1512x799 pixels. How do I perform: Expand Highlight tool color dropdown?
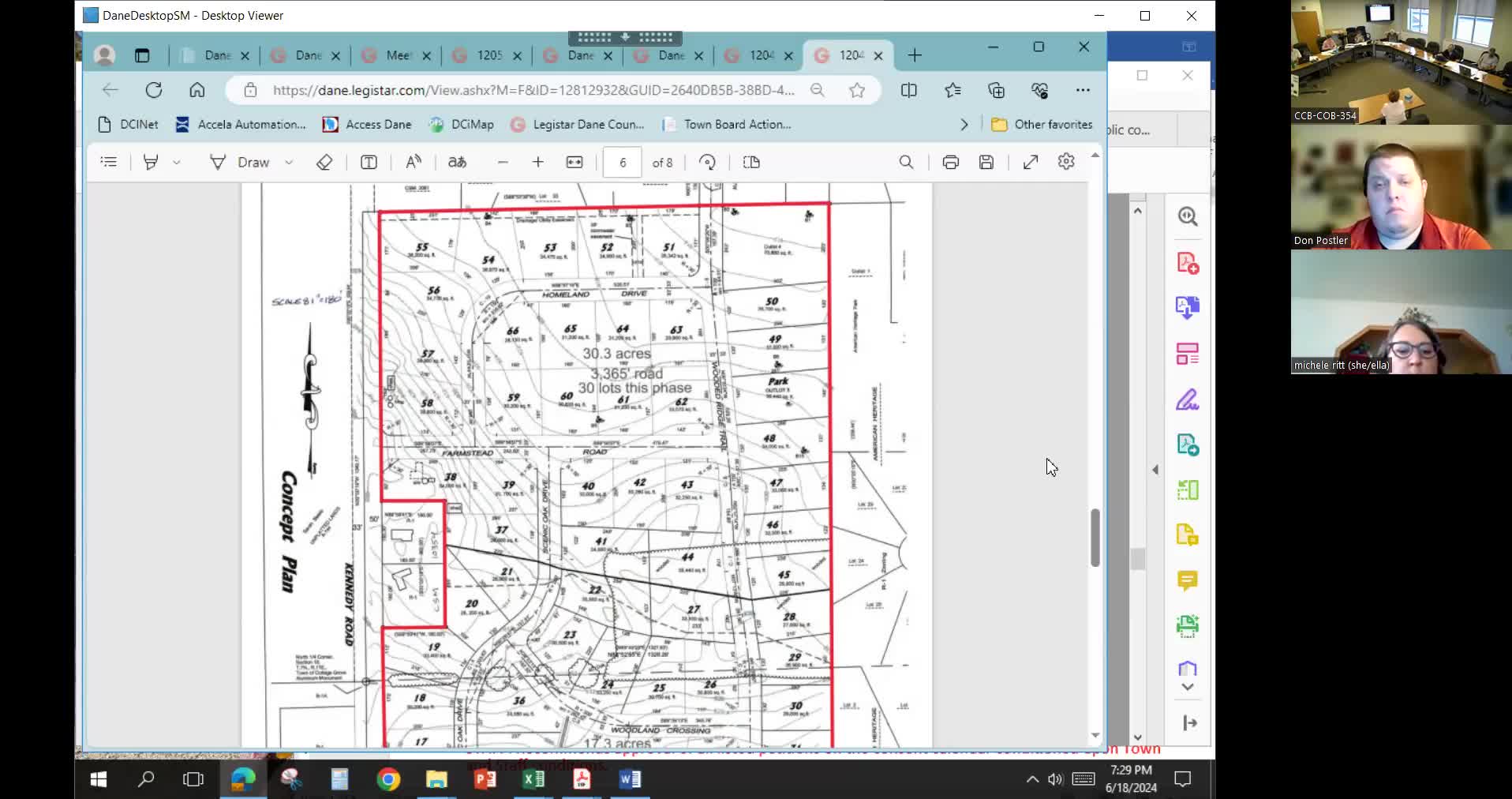click(x=177, y=162)
